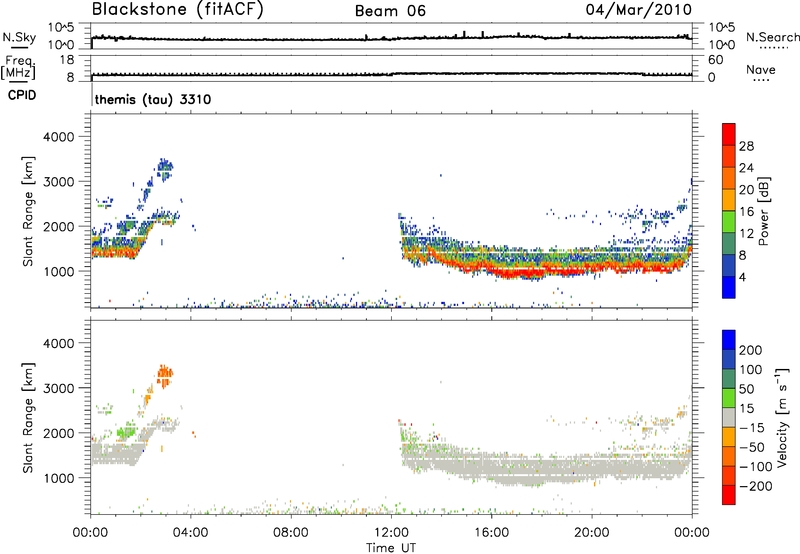Click the "20:00" time tick
The width and height of the screenshot is (800, 554).
(591, 533)
